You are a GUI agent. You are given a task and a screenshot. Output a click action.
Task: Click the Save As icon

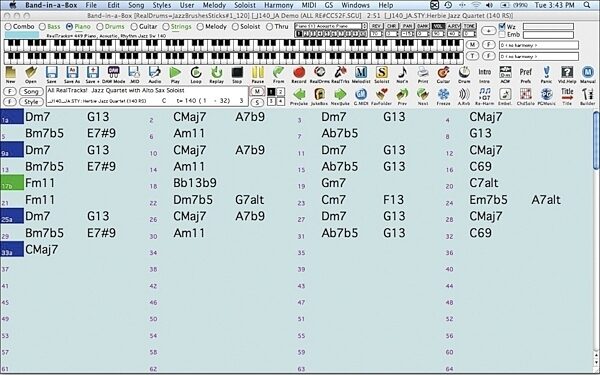(x=72, y=74)
